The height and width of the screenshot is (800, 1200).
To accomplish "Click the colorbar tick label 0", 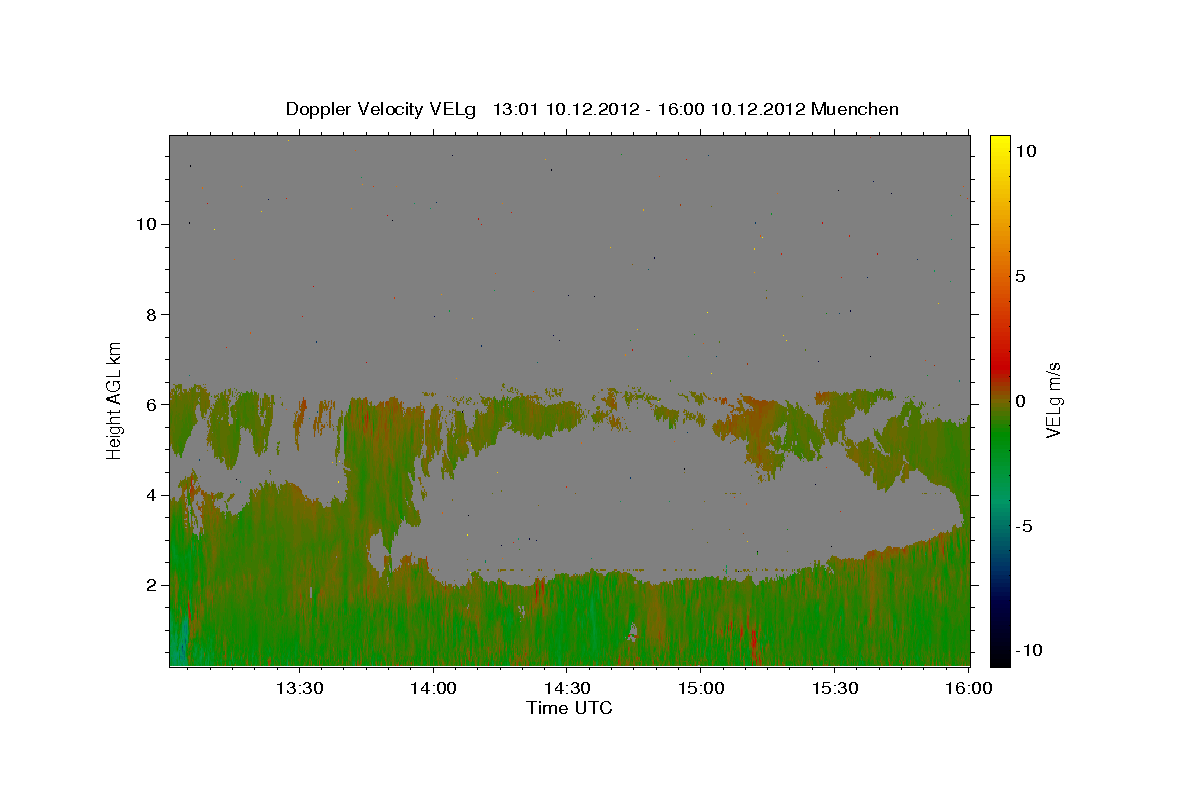I will pyautogui.click(x=1020, y=401).
